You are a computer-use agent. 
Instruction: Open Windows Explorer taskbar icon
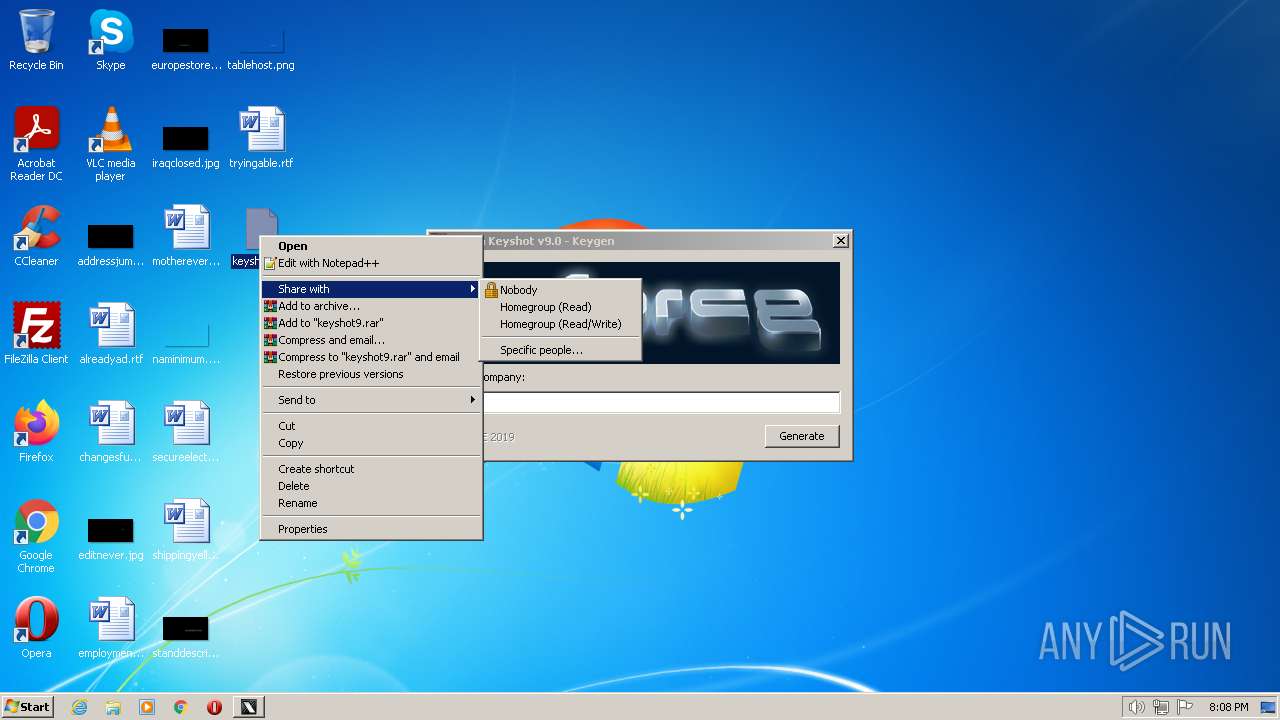pyautogui.click(x=113, y=707)
